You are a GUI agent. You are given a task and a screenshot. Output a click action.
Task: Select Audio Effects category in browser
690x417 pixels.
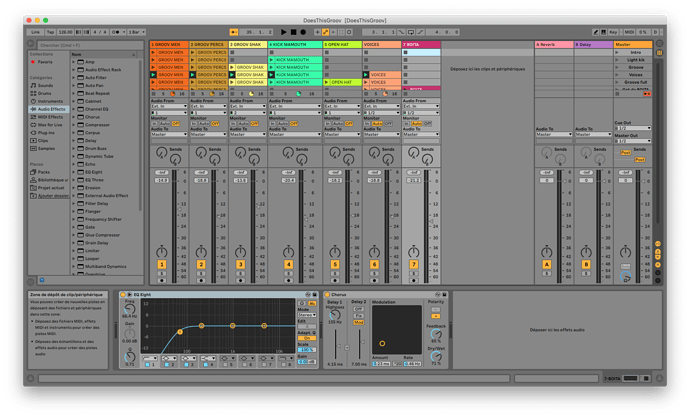[49, 109]
